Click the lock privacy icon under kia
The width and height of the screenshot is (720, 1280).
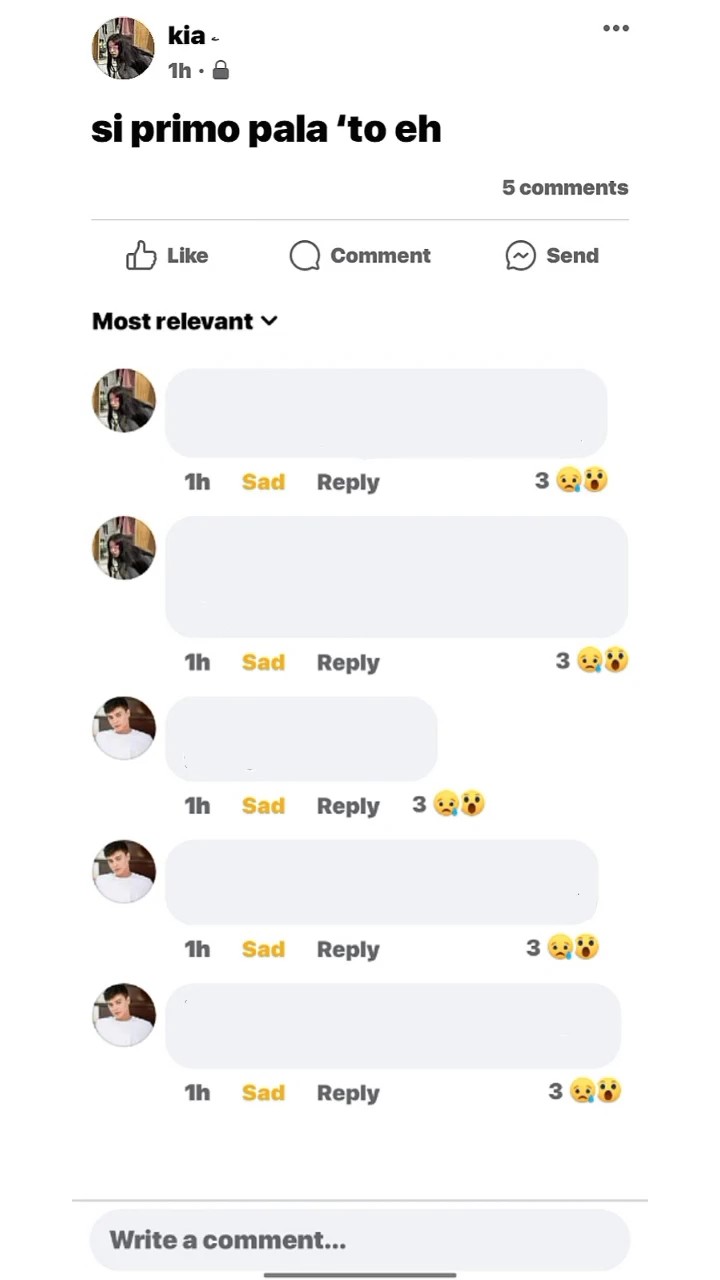coord(221,70)
